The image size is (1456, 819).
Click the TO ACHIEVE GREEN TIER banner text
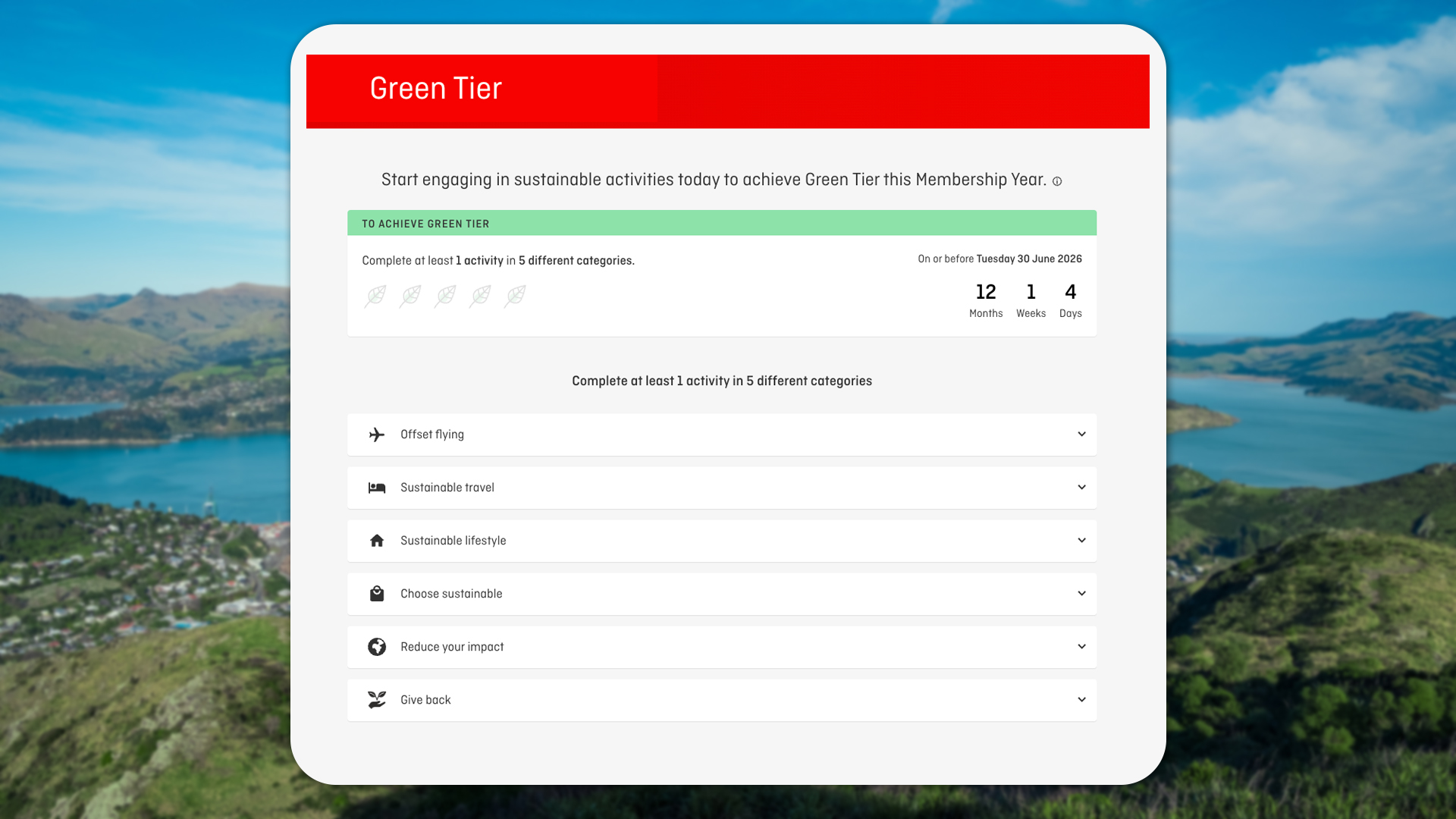[x=425, y=224]
